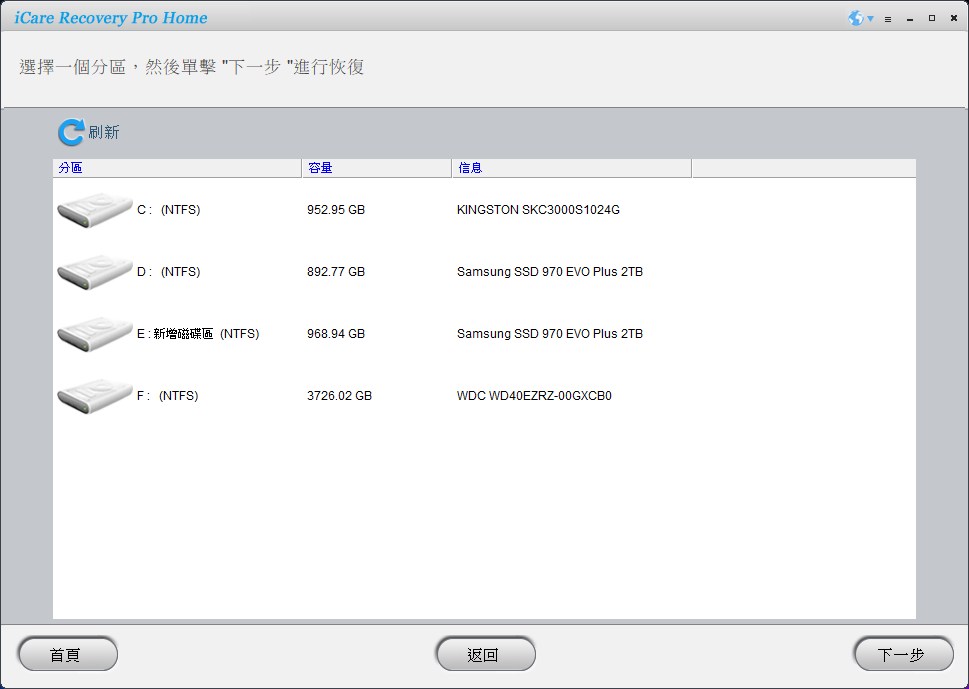Close the iCare Recovery Pro window
Screen dimensions: 969x689
coord(954,19)
